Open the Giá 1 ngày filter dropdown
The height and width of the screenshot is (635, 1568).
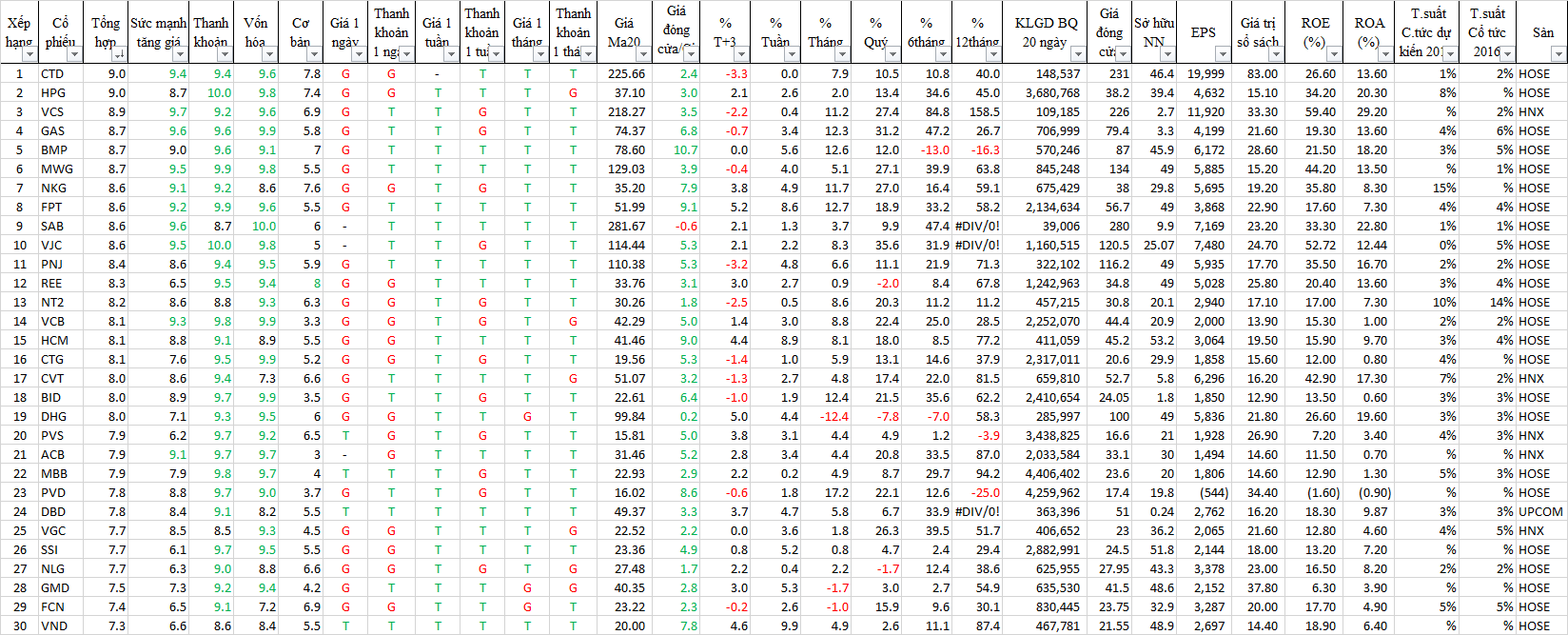(x=360, y=54)
